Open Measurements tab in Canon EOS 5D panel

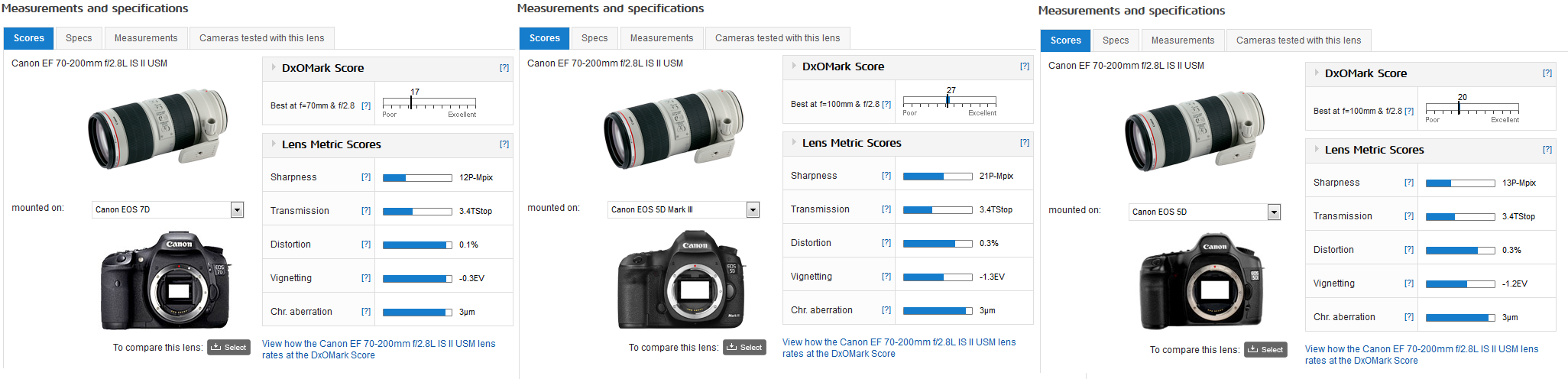tap(1183, 40)
